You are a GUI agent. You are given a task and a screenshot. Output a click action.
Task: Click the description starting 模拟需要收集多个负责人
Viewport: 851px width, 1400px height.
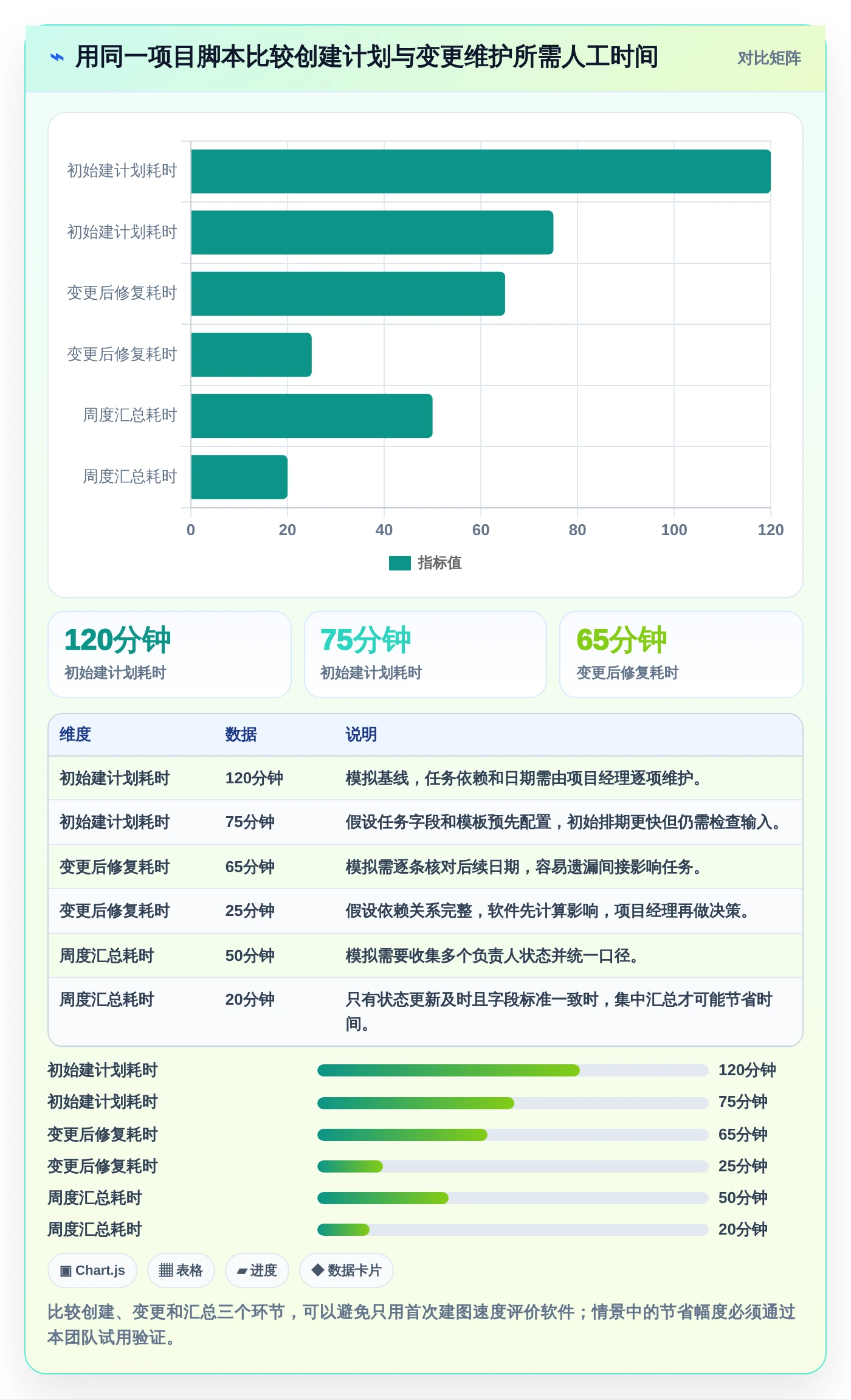[492, 956]
